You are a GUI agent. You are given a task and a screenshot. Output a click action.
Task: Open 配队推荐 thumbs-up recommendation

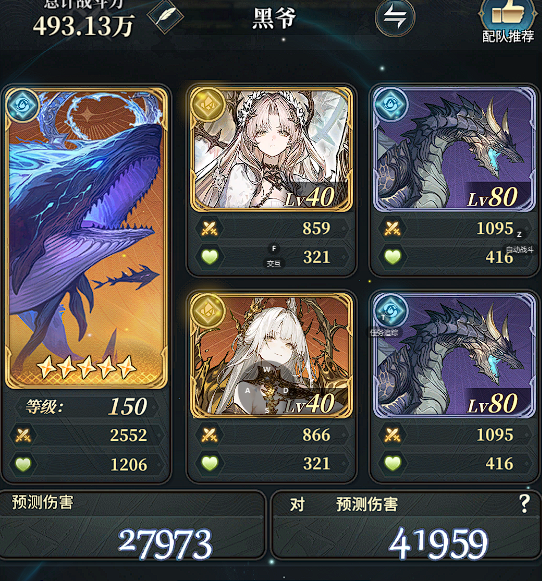point(508,21)
